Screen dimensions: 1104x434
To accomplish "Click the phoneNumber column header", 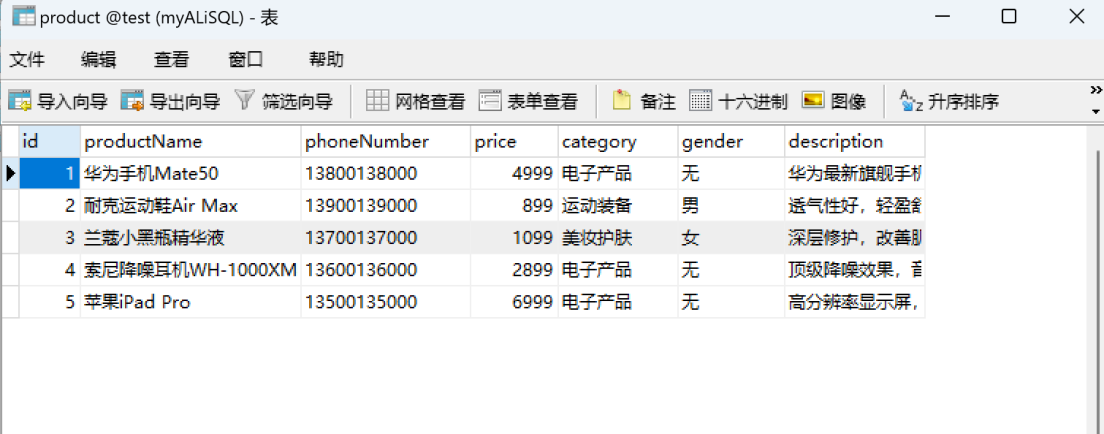I will tap(386, 142).
